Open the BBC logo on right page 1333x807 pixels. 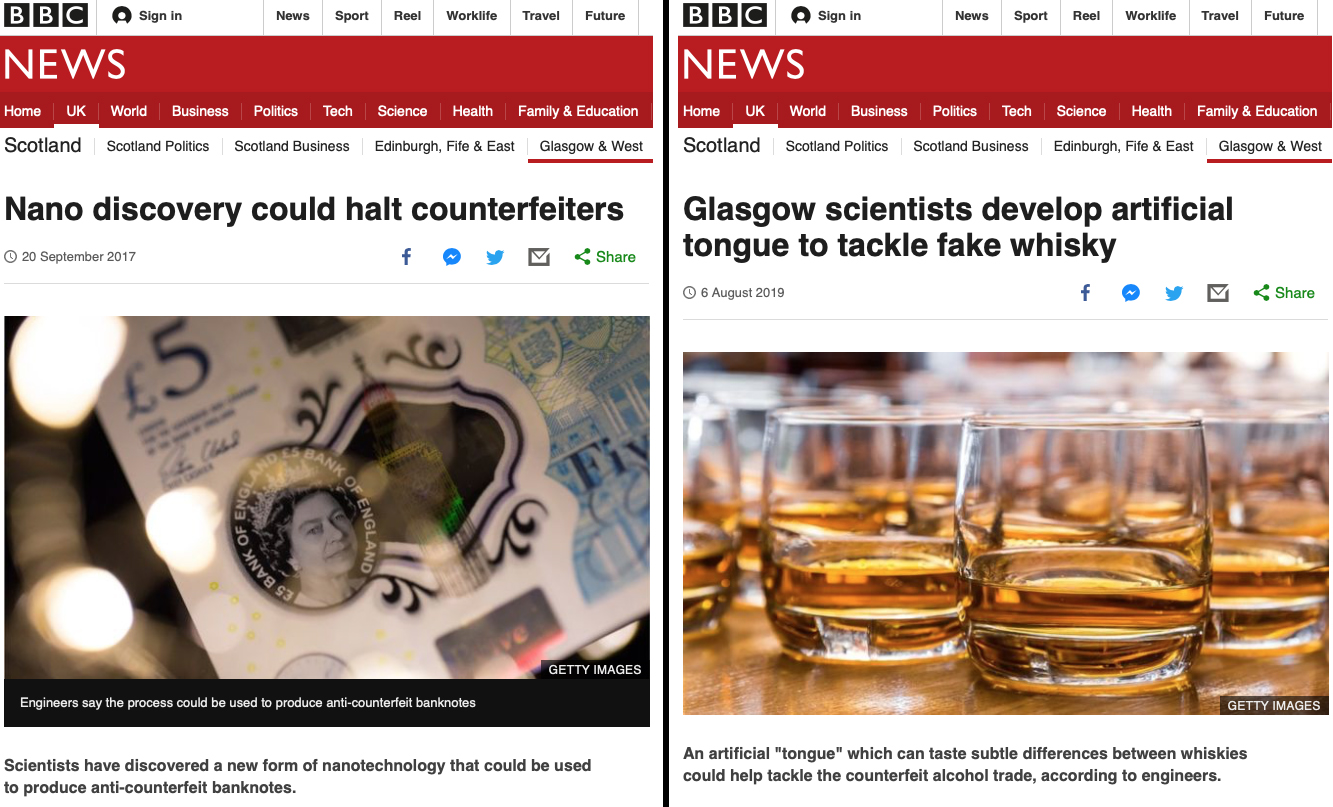[724, 15]
